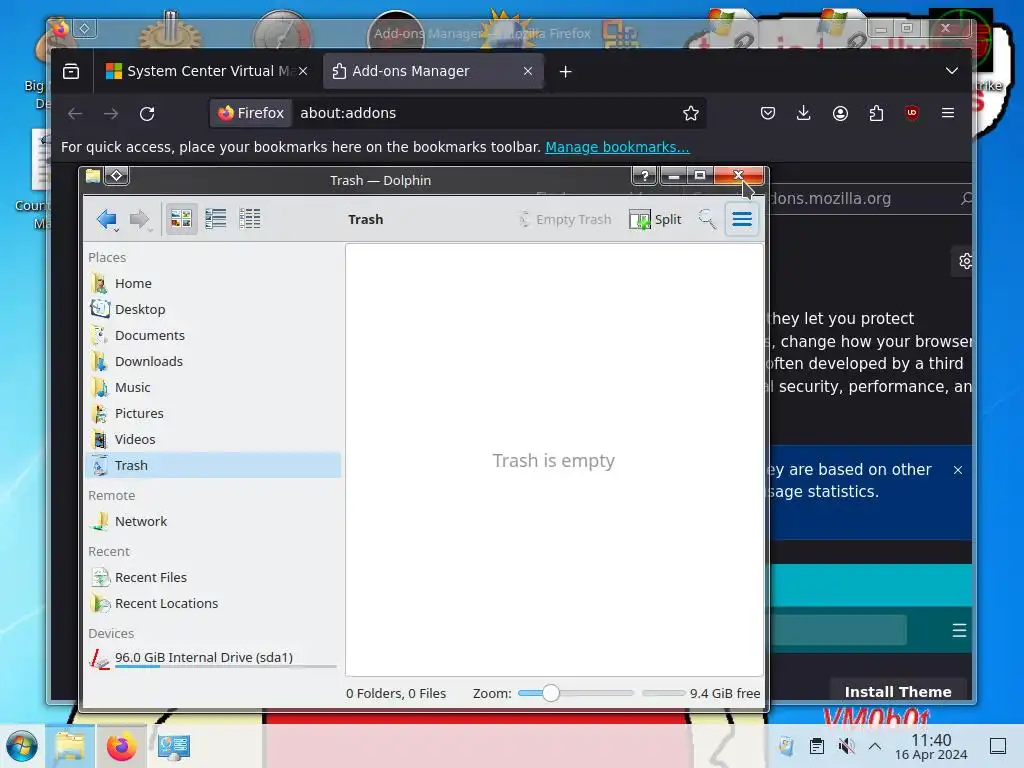The image size is (1024, 768).
Task: Click Firefox back navigation arrow
Action: pyautogui.click(x=75, y=114)
